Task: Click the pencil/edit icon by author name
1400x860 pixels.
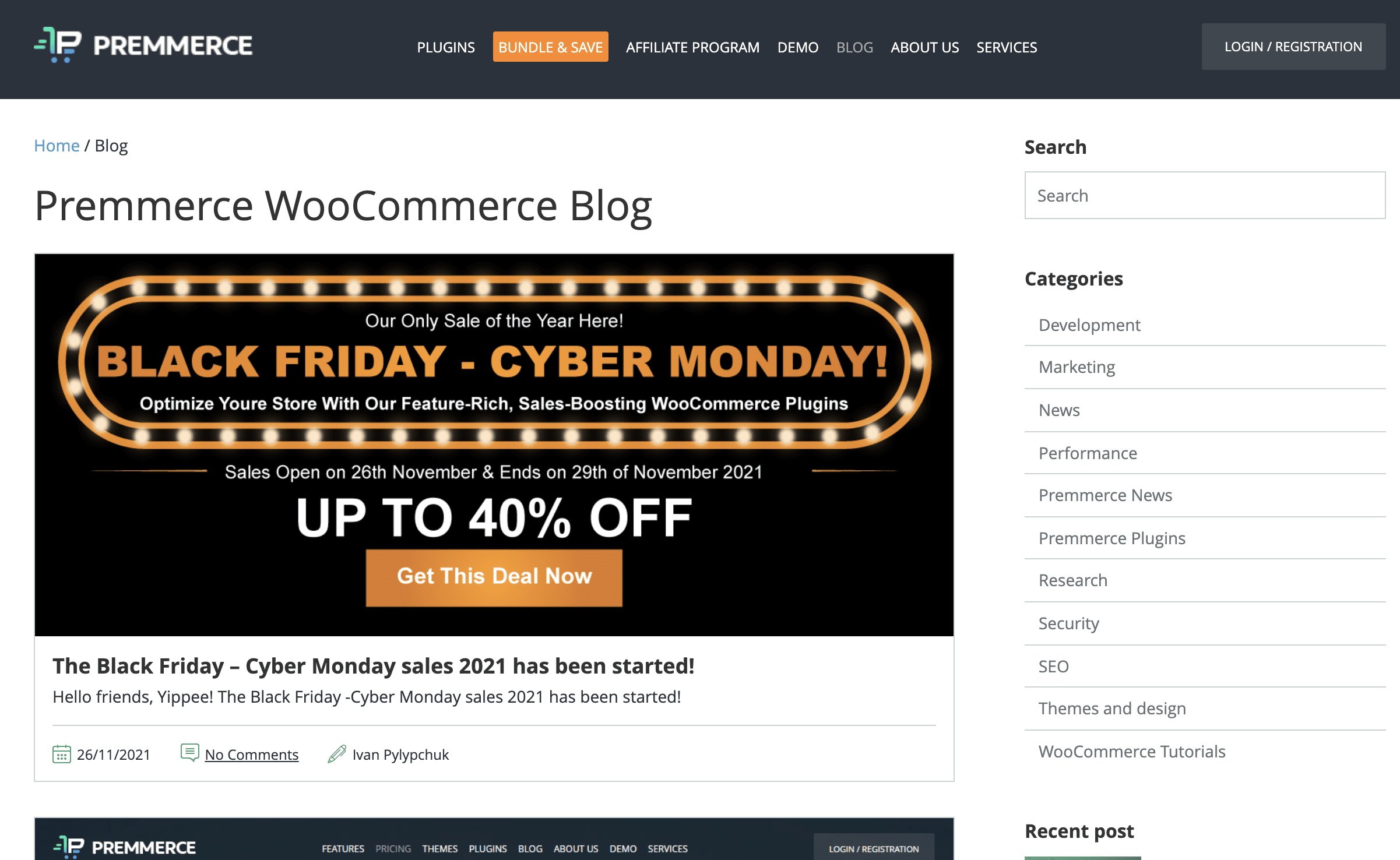Action: (x=337, y=754)
